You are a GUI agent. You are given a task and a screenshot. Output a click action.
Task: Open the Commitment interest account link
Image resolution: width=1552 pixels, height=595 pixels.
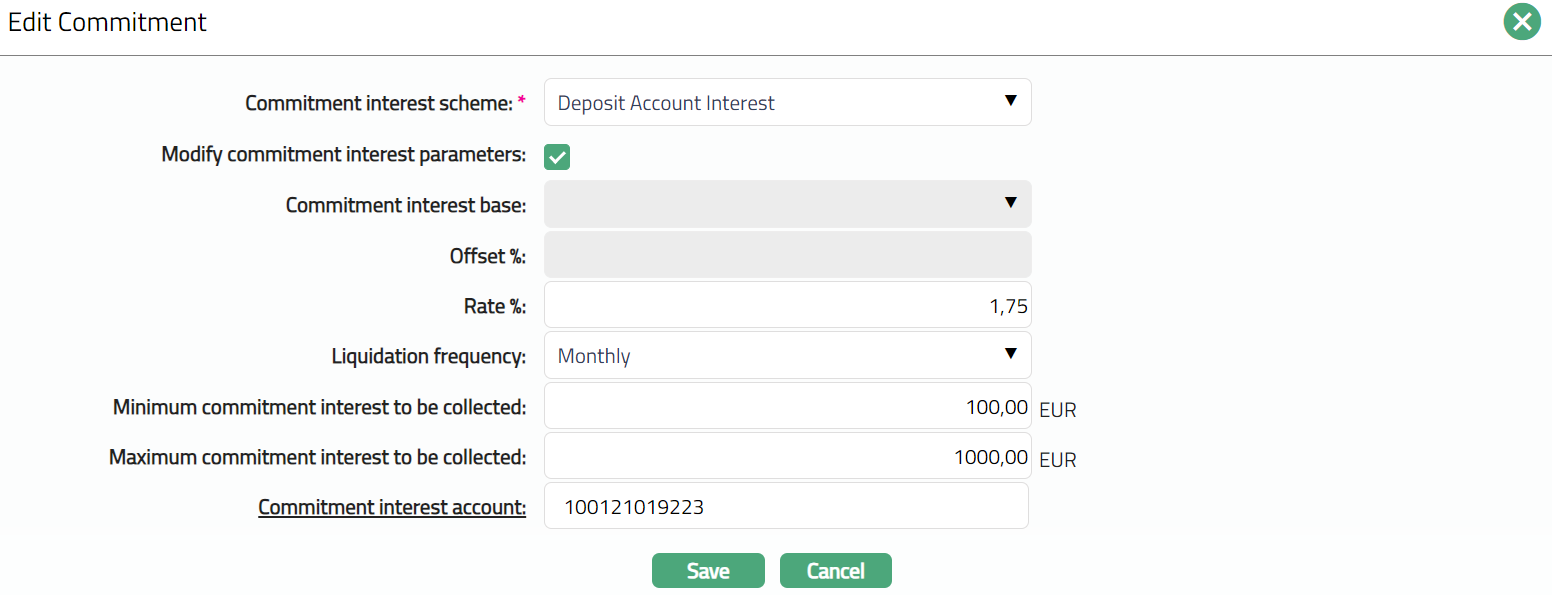(392, 508)
